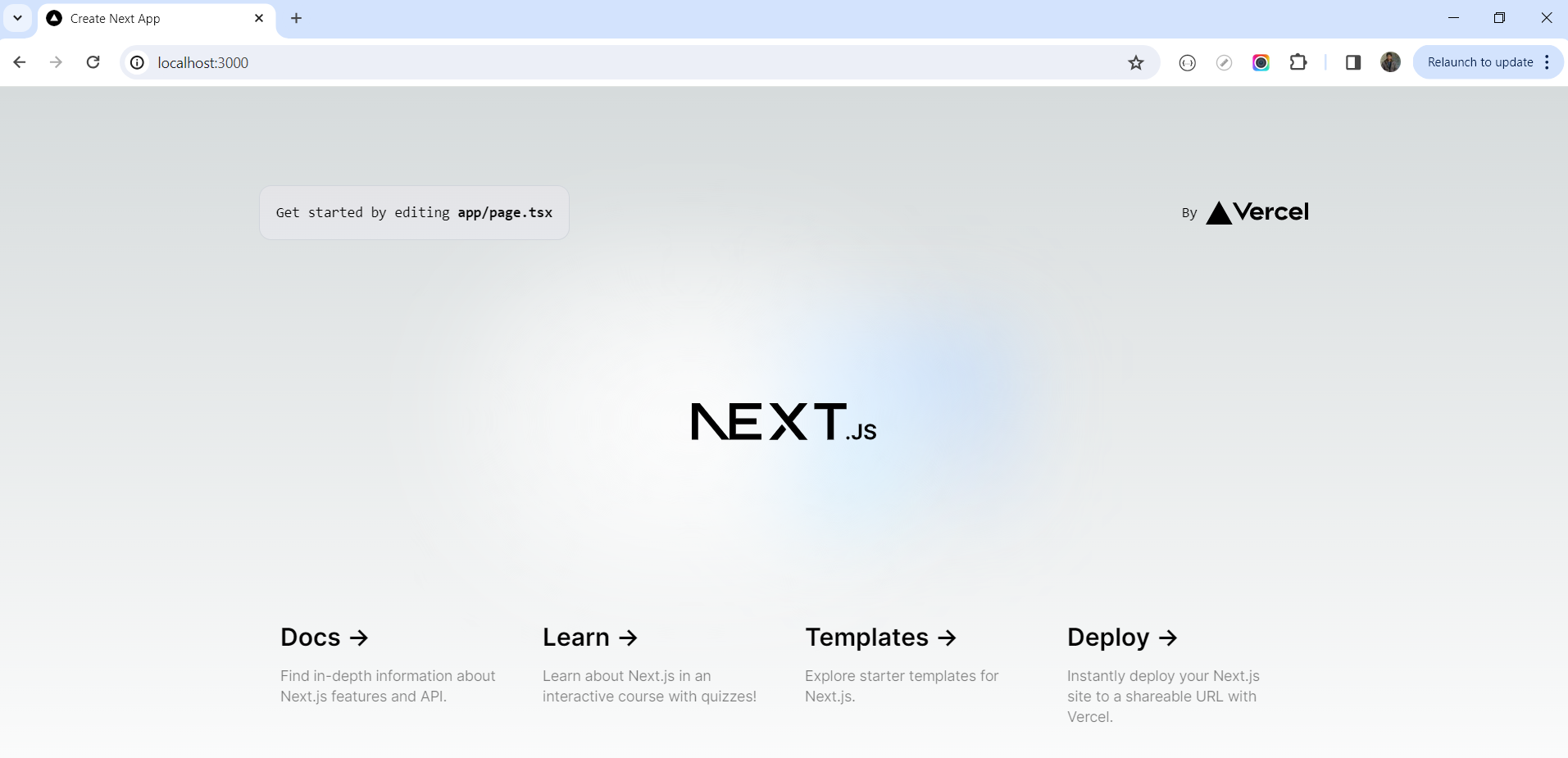Image resolution: width=1568 pixels, height=758 pixels.
Task: Open the circular brackets extension icon
Action: [1188, 62]
